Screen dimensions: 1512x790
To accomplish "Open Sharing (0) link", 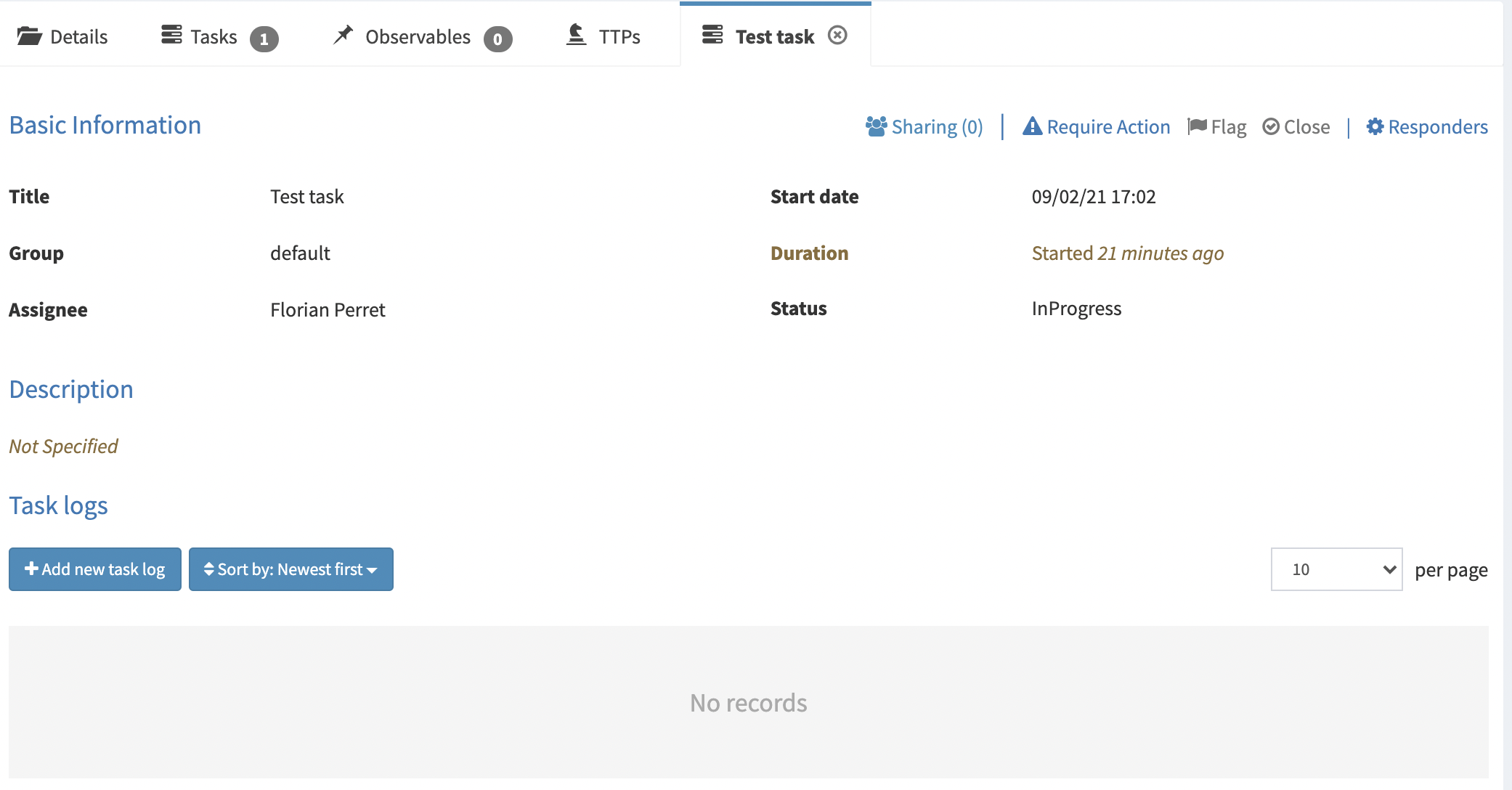I will [x=924, y=126].
